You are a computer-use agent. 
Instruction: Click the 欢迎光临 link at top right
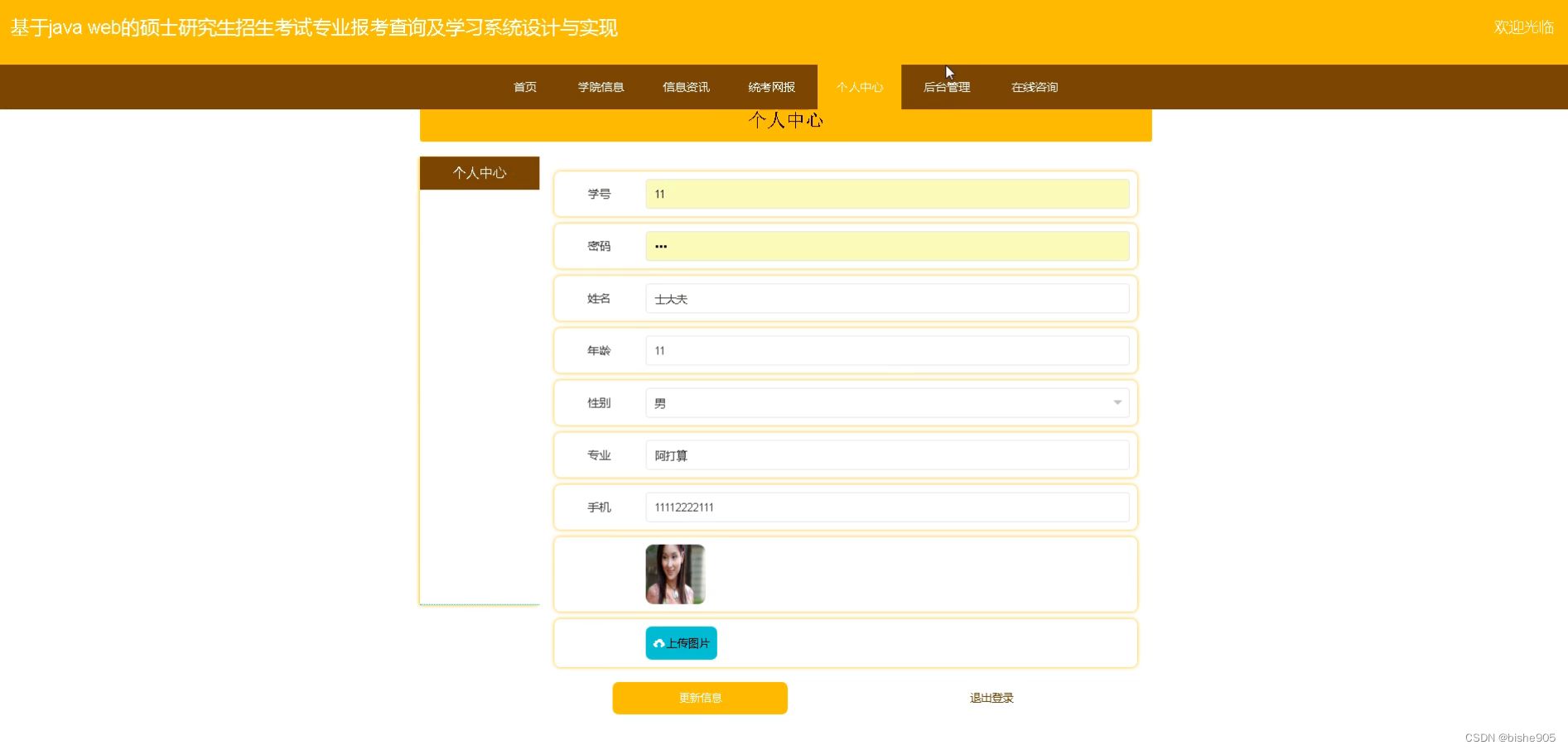click(1523, 27)
